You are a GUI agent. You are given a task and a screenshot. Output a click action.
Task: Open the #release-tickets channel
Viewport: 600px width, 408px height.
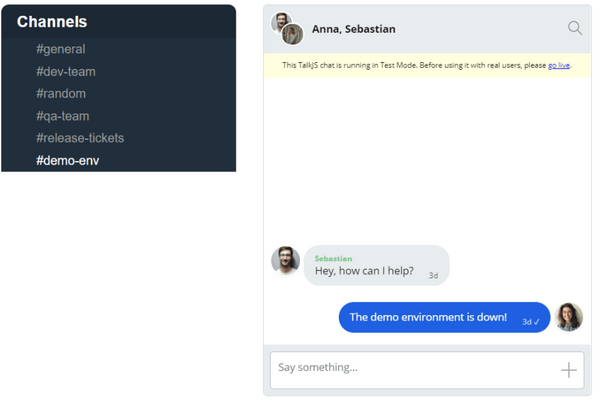(x=80, y=138)
